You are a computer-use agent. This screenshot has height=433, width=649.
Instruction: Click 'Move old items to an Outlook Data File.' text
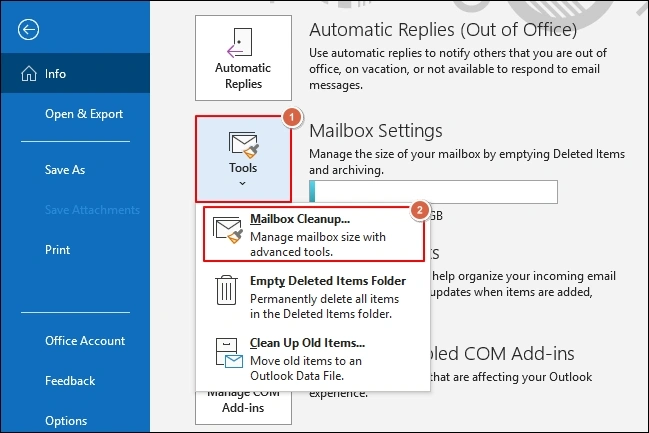click(306, 368)
